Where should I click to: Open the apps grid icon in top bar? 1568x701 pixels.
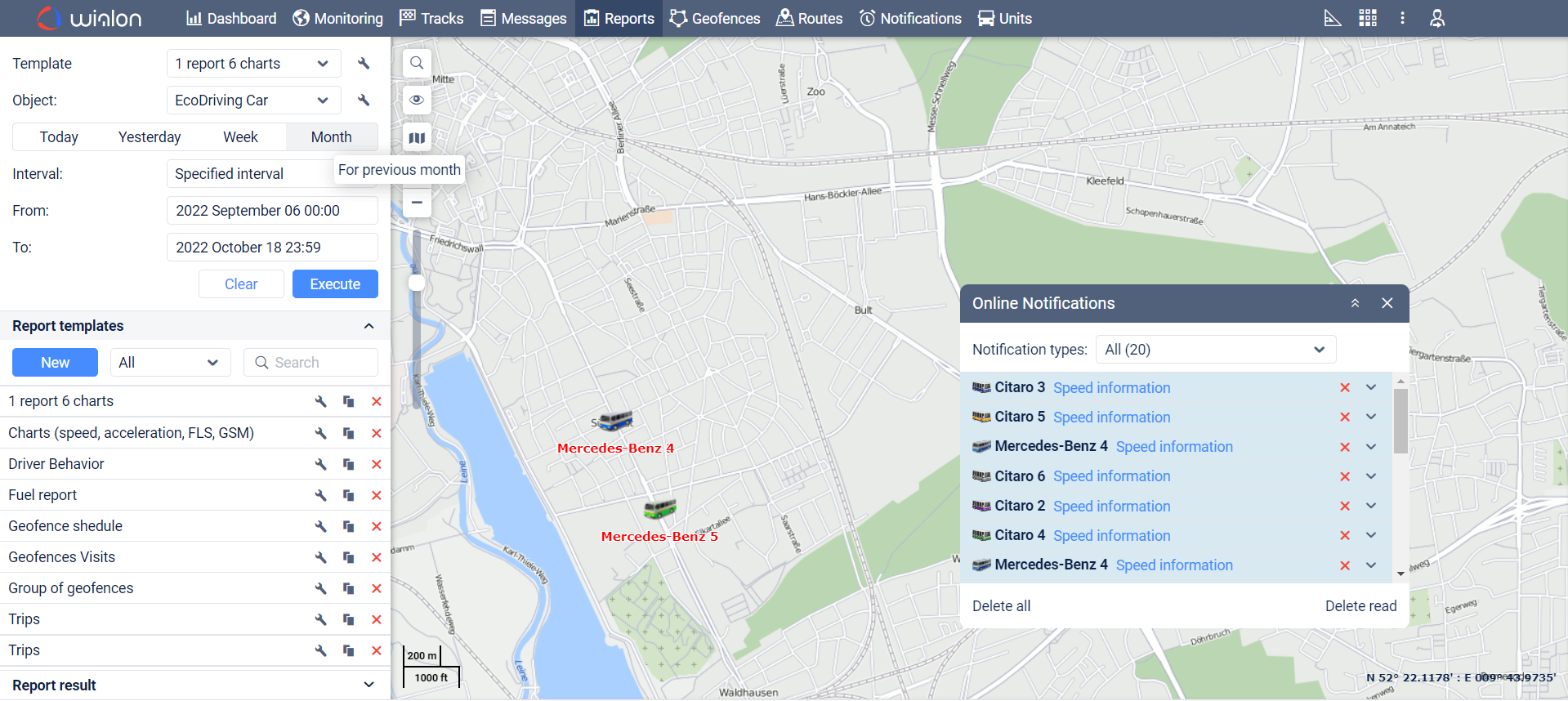(x=1368, y=18)
